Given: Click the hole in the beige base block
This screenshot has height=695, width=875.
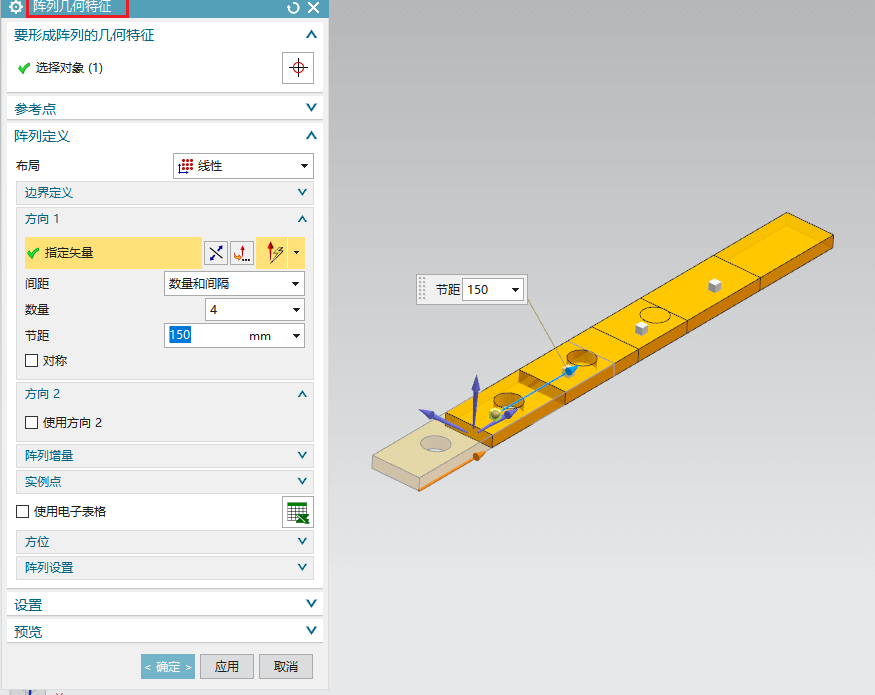Looking at the screenshot, I should coord(436,444).
